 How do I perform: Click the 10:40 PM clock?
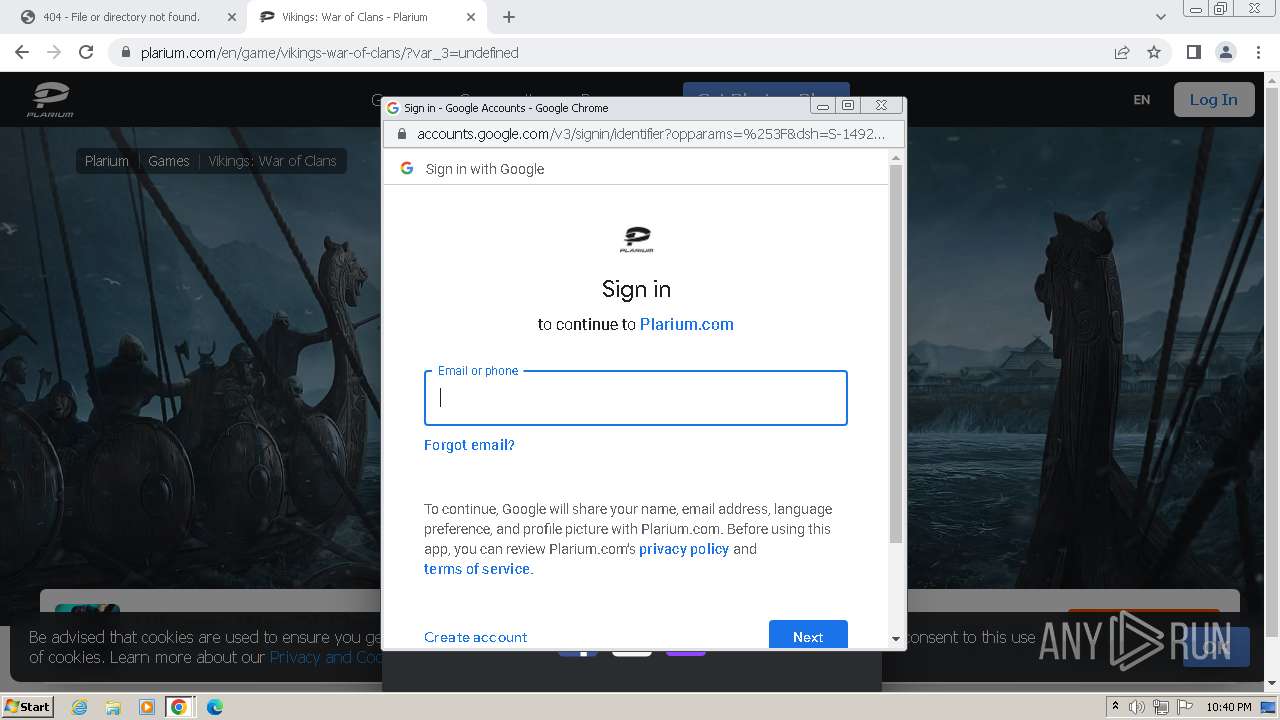[x=1229, y=707]
